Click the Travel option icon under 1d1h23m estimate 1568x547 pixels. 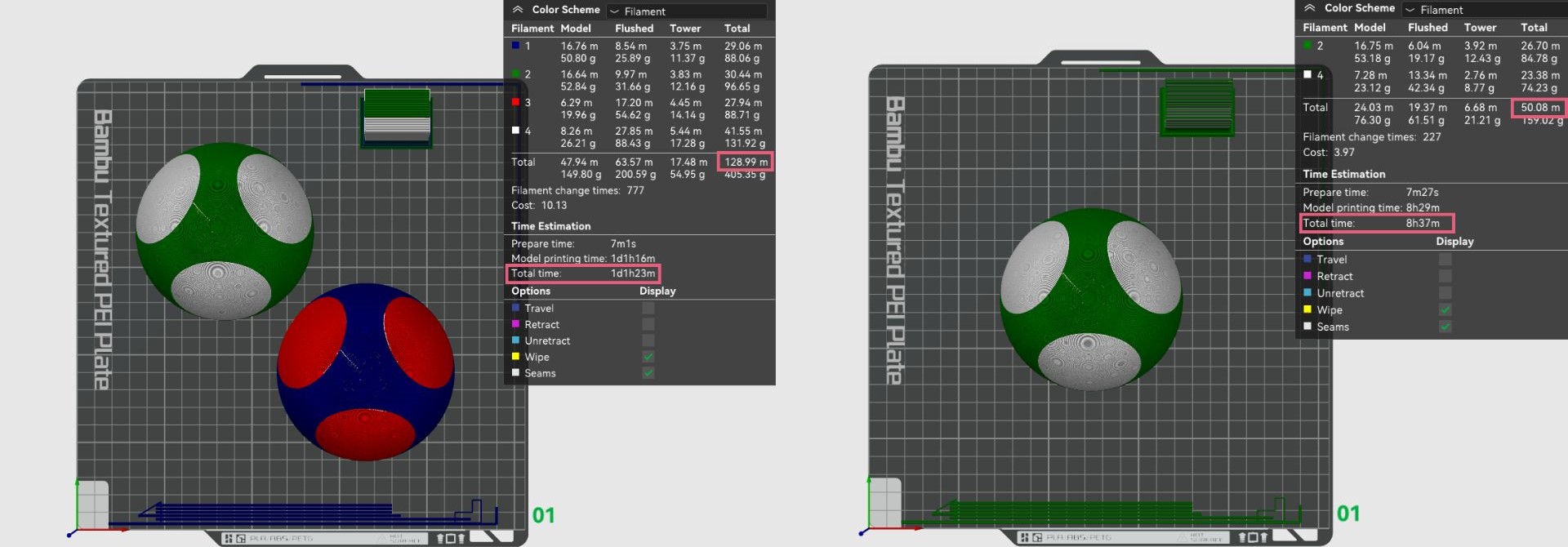(x=515, y=308)
